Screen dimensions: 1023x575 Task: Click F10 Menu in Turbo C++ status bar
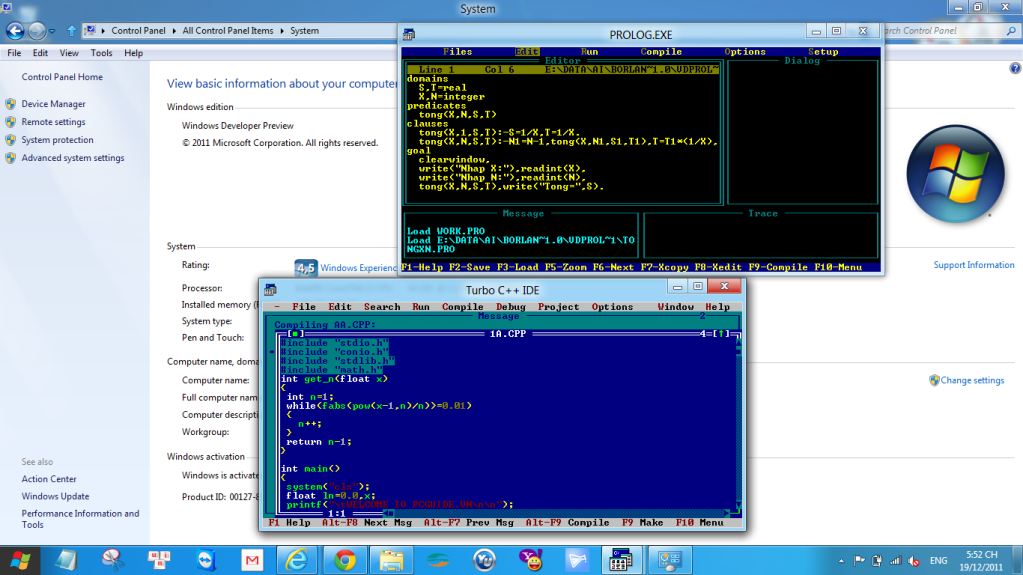[699, 522]
